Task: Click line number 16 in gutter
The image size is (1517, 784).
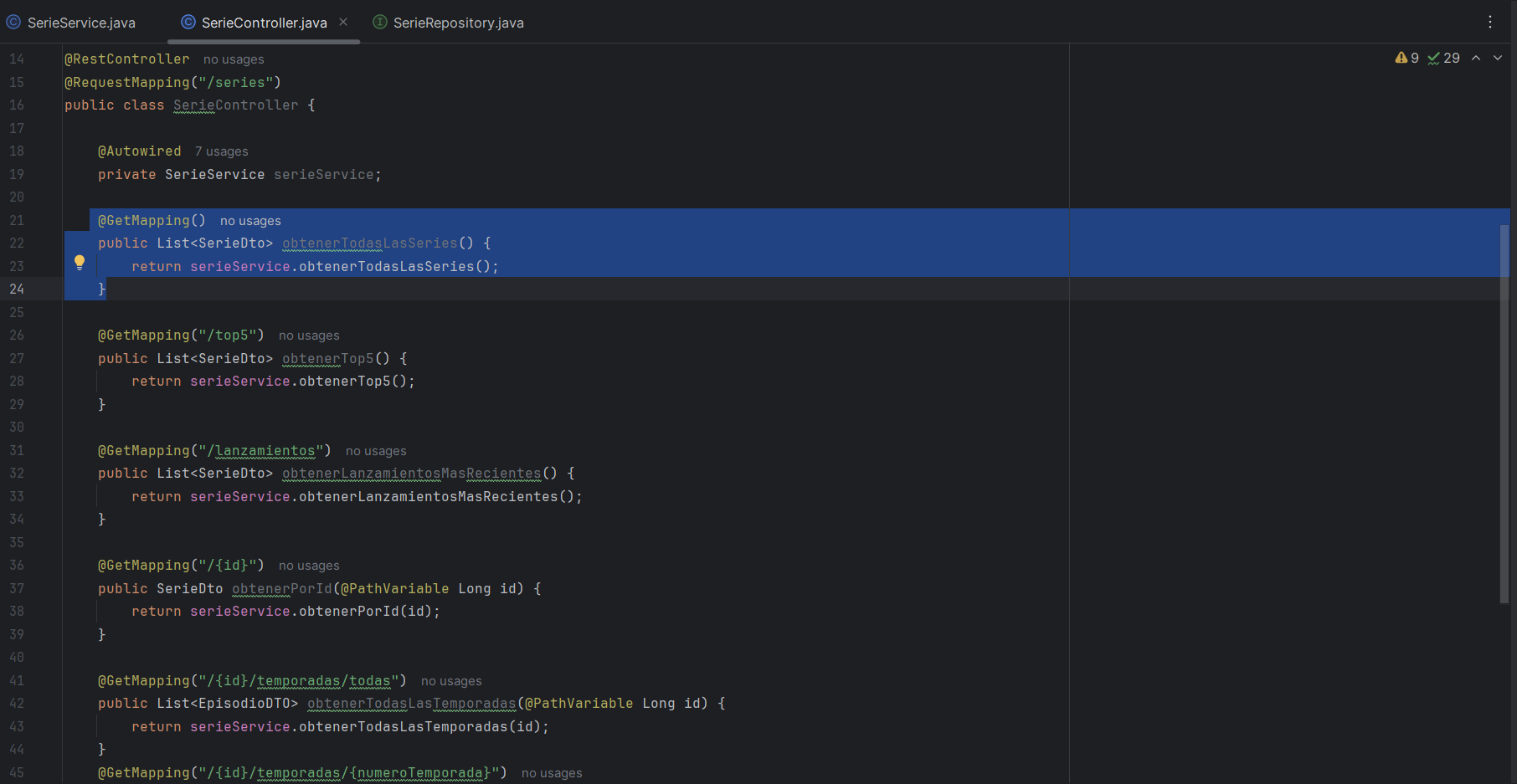Action: pos(17,105)
